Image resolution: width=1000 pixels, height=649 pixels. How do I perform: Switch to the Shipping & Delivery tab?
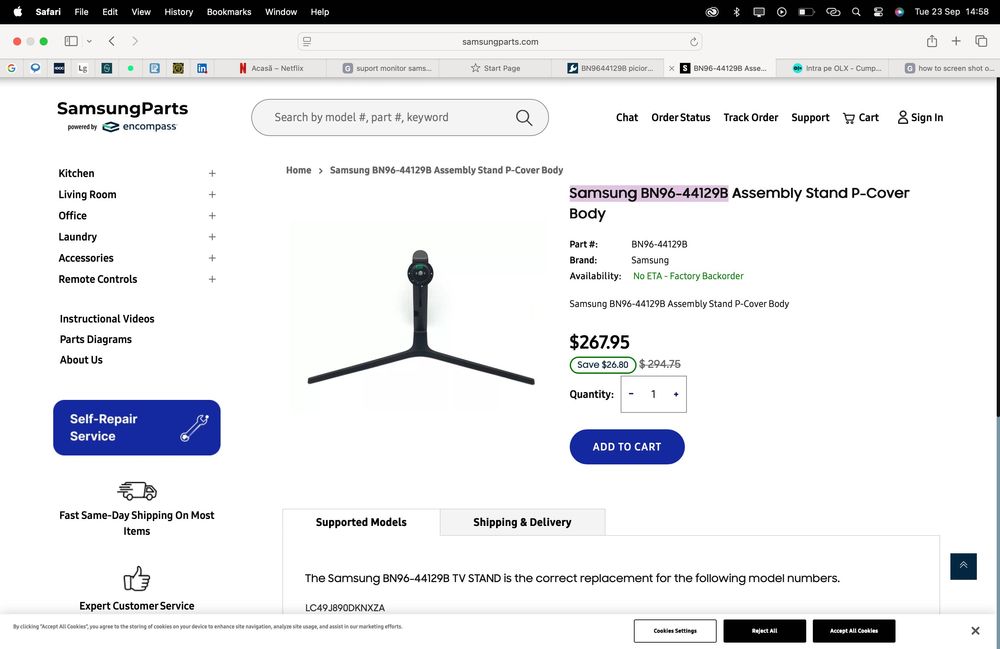point(522,522)
